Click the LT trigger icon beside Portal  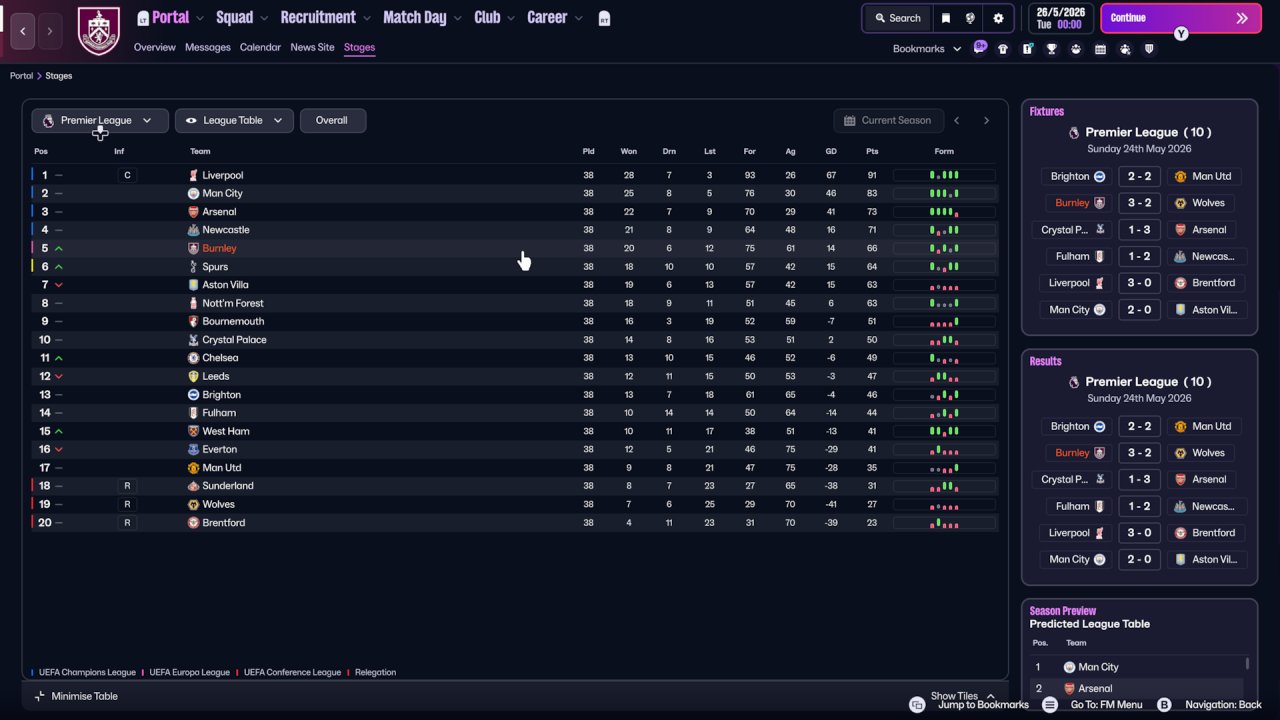click(x=143, y=18)
